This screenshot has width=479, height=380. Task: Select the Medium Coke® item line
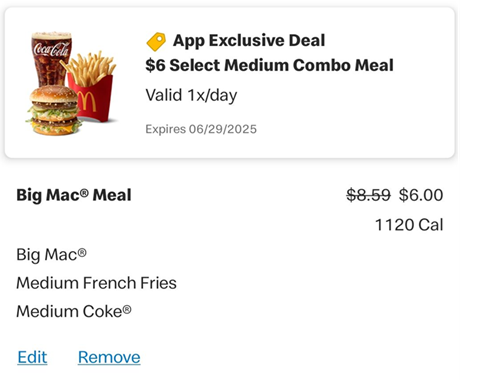[x=74, y=311]
